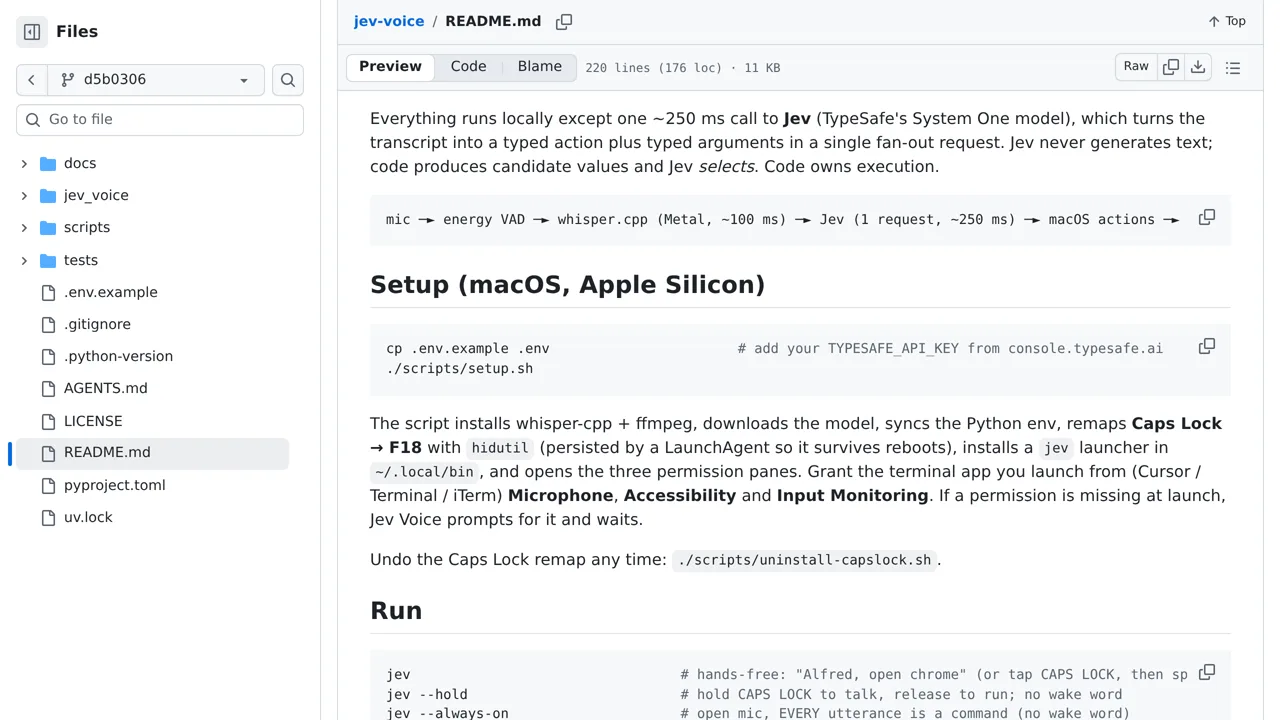This screenshot has width=1280, height=720.
Task: Focus the Go to file field
Action: pyautogui.click(x=160, y=119)
